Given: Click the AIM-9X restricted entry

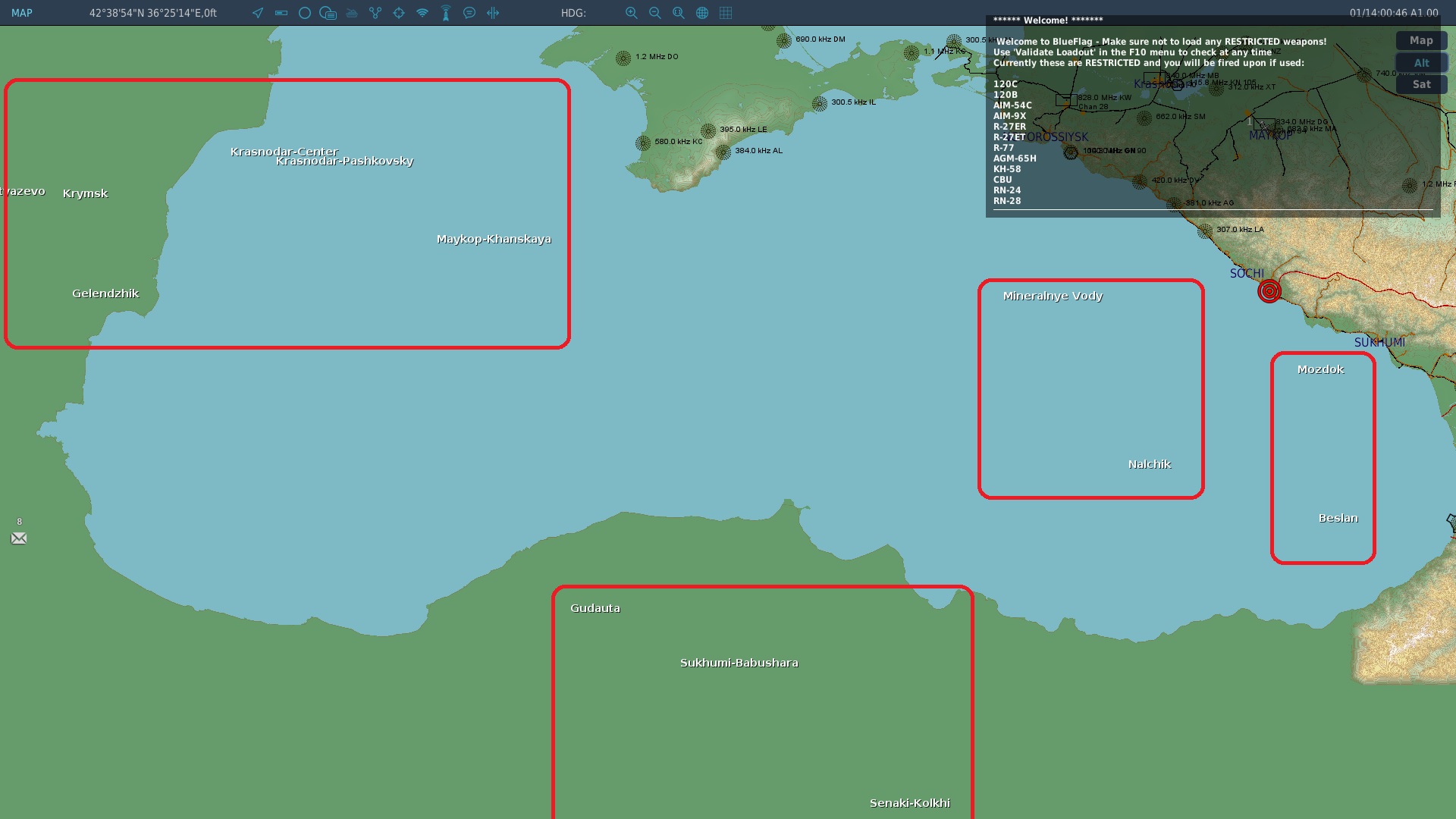Looking at the screenshot, I should pyautogui.click(x=1009, y=116).
